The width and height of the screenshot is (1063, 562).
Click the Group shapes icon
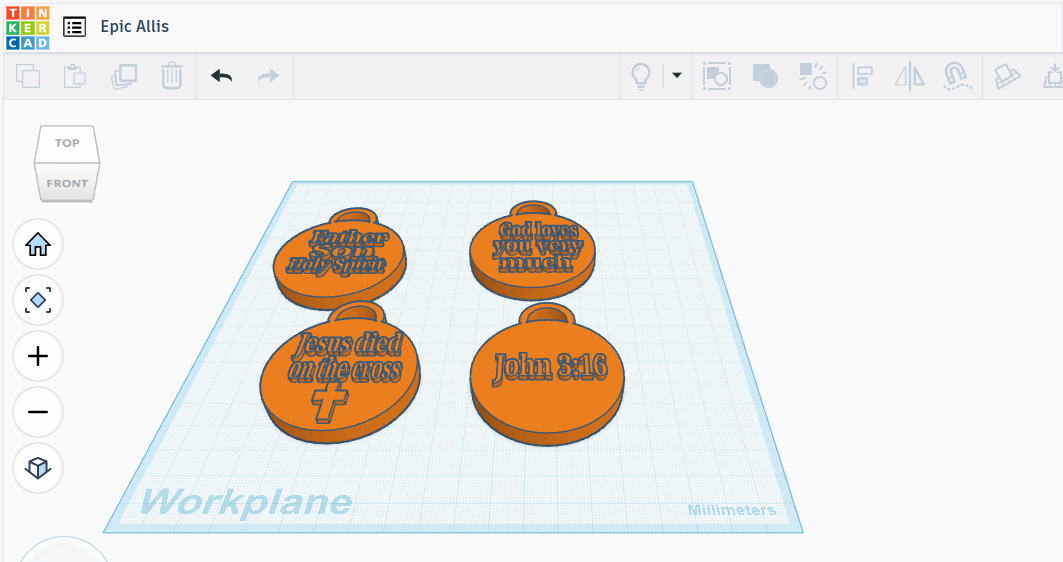765,76
